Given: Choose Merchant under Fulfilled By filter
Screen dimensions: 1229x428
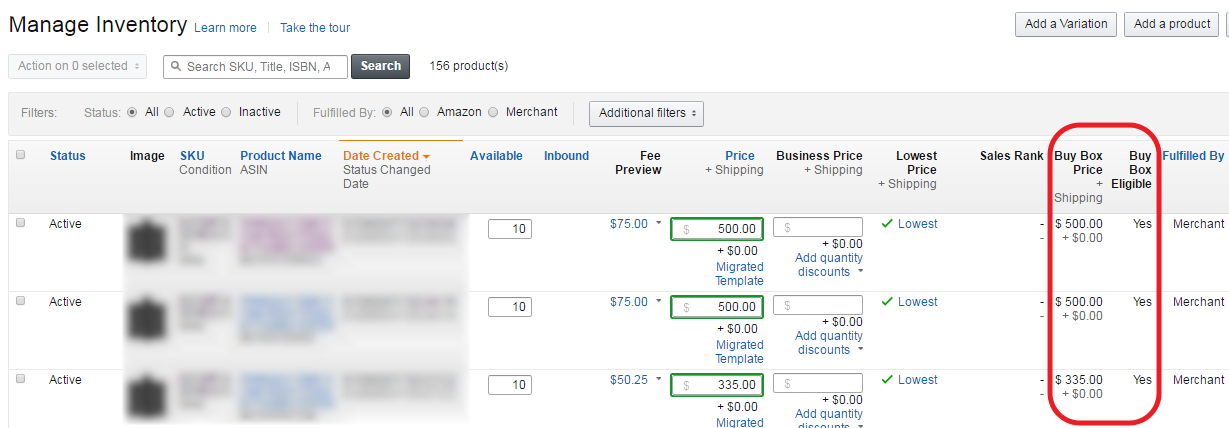Looking at the screenshot, I should tap(493, 113).
